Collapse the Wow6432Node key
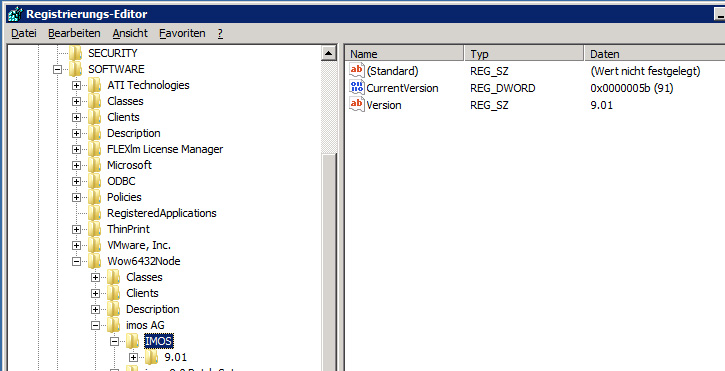725x371 pixels. pos(76,261)
